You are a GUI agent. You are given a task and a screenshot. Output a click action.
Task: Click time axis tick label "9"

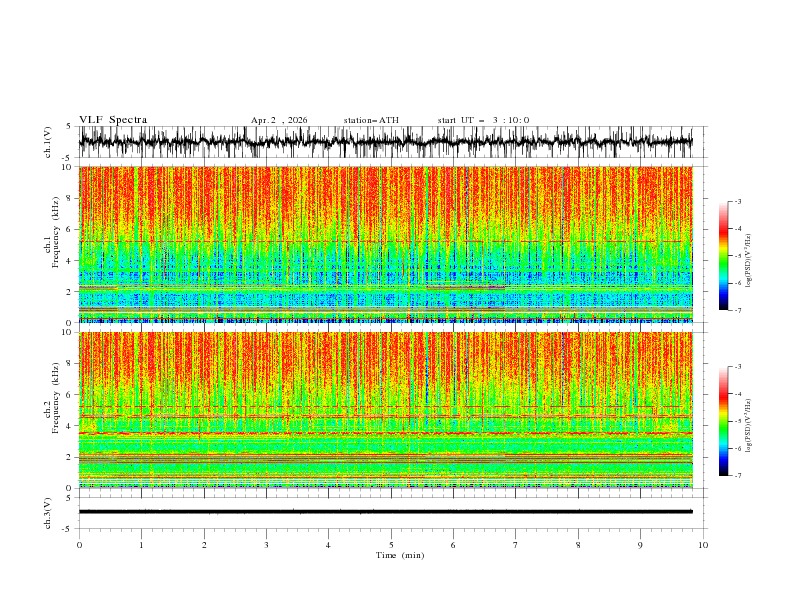(x=640, y=545)
